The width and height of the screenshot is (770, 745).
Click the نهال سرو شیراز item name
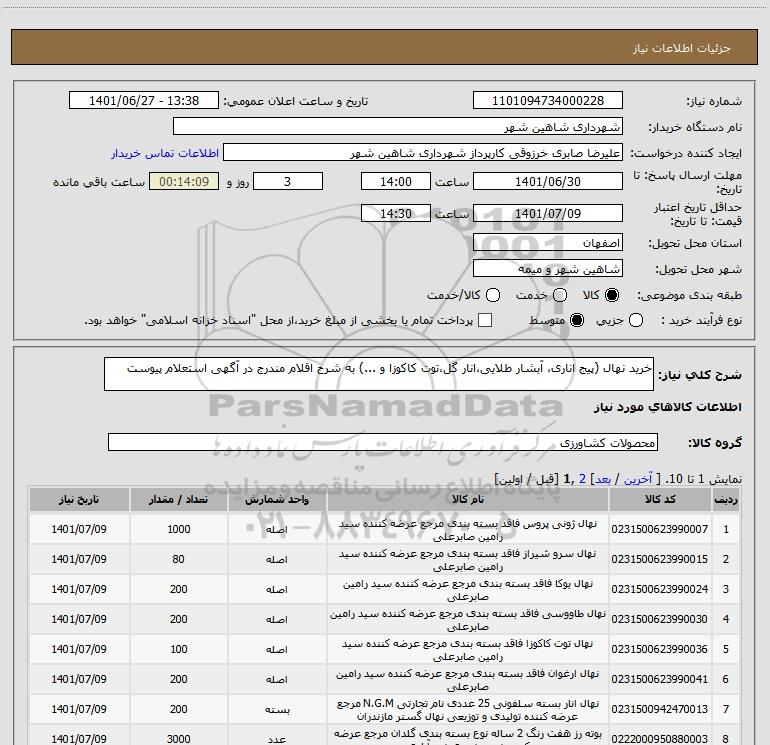468,560
